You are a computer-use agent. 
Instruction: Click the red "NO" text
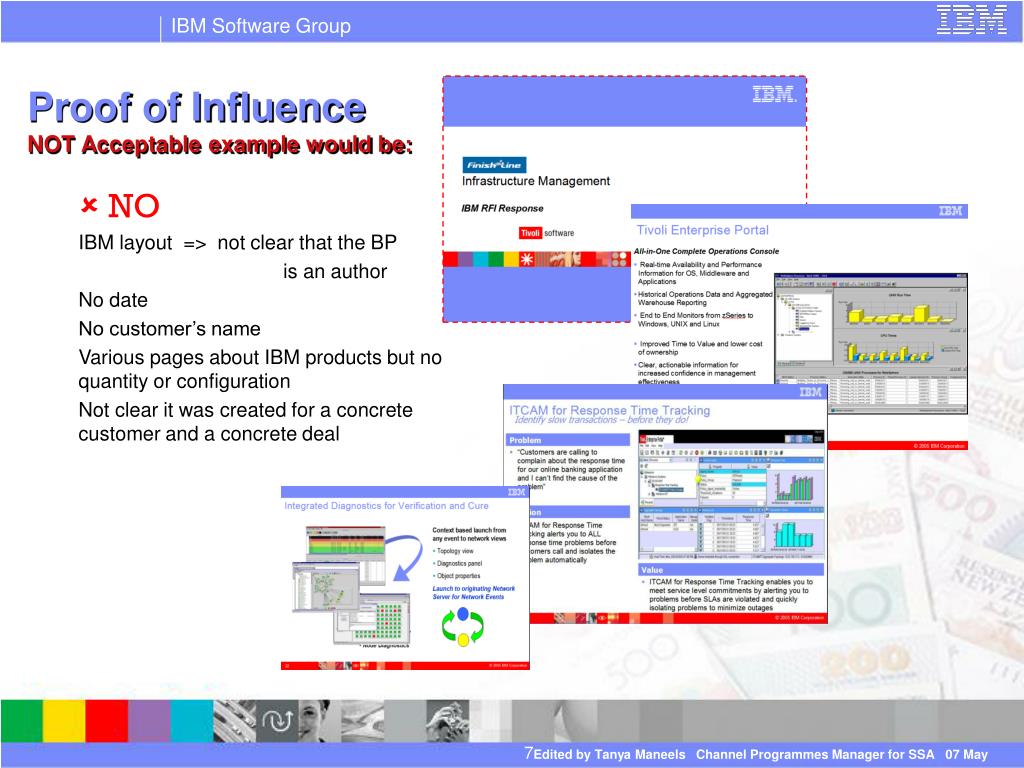(x=133, y=206)
